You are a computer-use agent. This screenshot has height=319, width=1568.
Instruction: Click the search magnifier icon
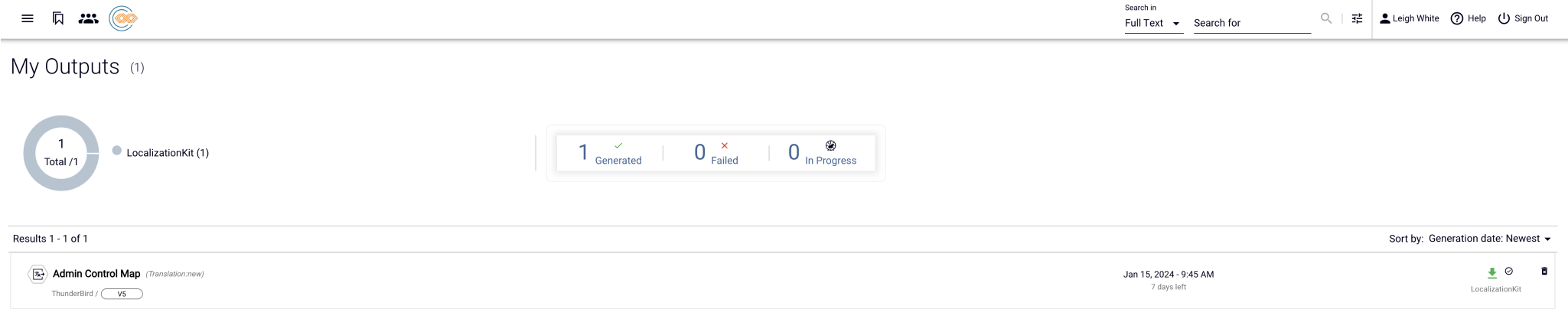[1326, 18]
